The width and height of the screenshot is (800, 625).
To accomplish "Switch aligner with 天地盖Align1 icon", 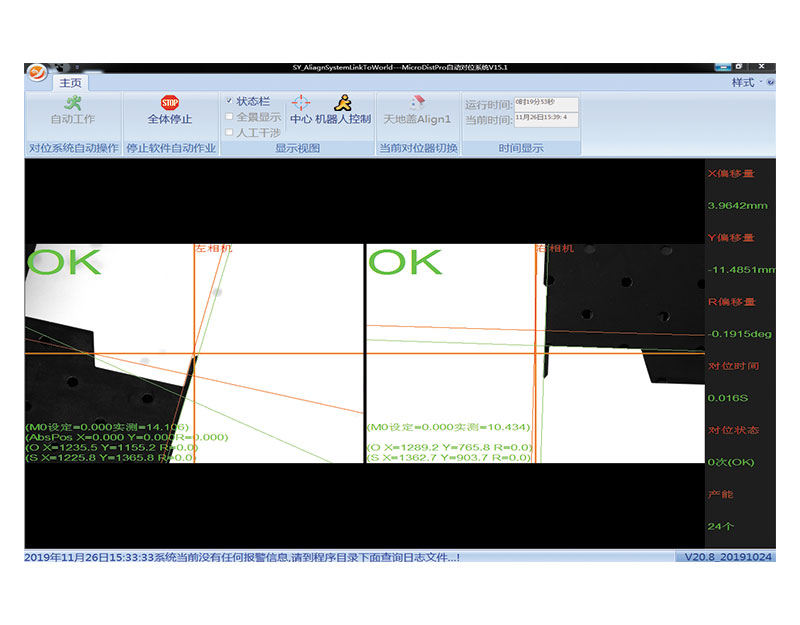I will click(417, 102).
